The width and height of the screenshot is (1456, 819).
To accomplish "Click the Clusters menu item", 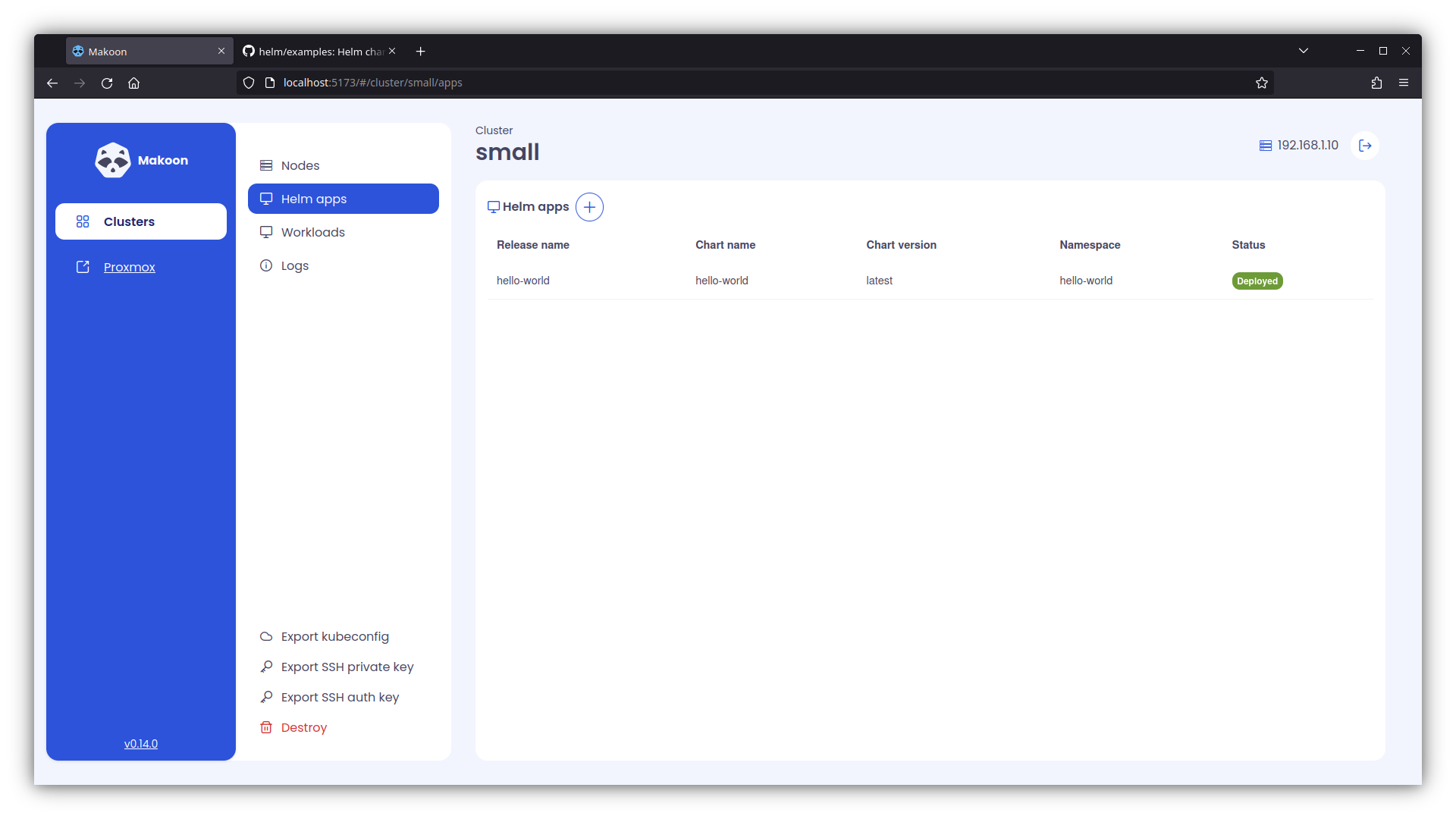I will click(x=141, y=221).
